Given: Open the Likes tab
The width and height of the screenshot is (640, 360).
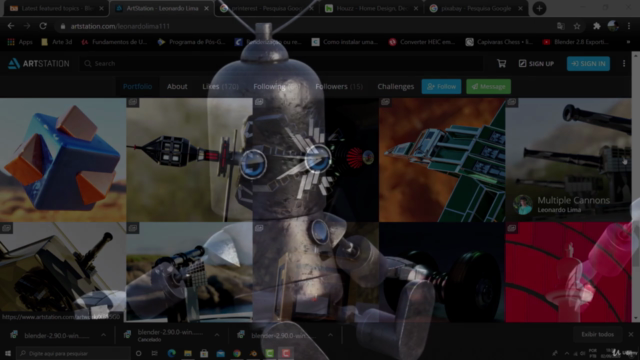Looking at the screenshot, I should pyautogui.click(x=220, y=87).
